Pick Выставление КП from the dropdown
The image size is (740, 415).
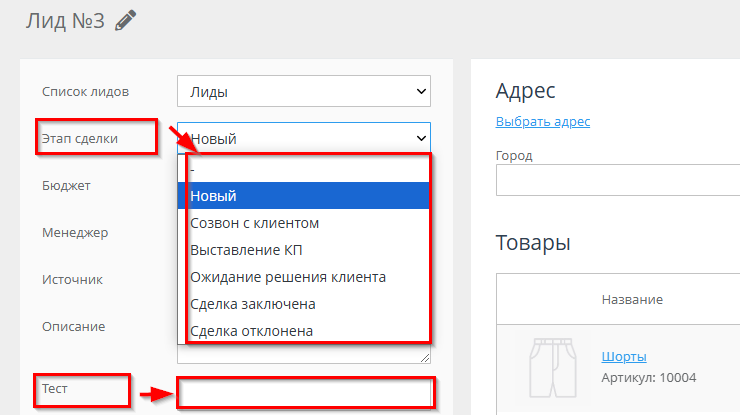[303, 249]
